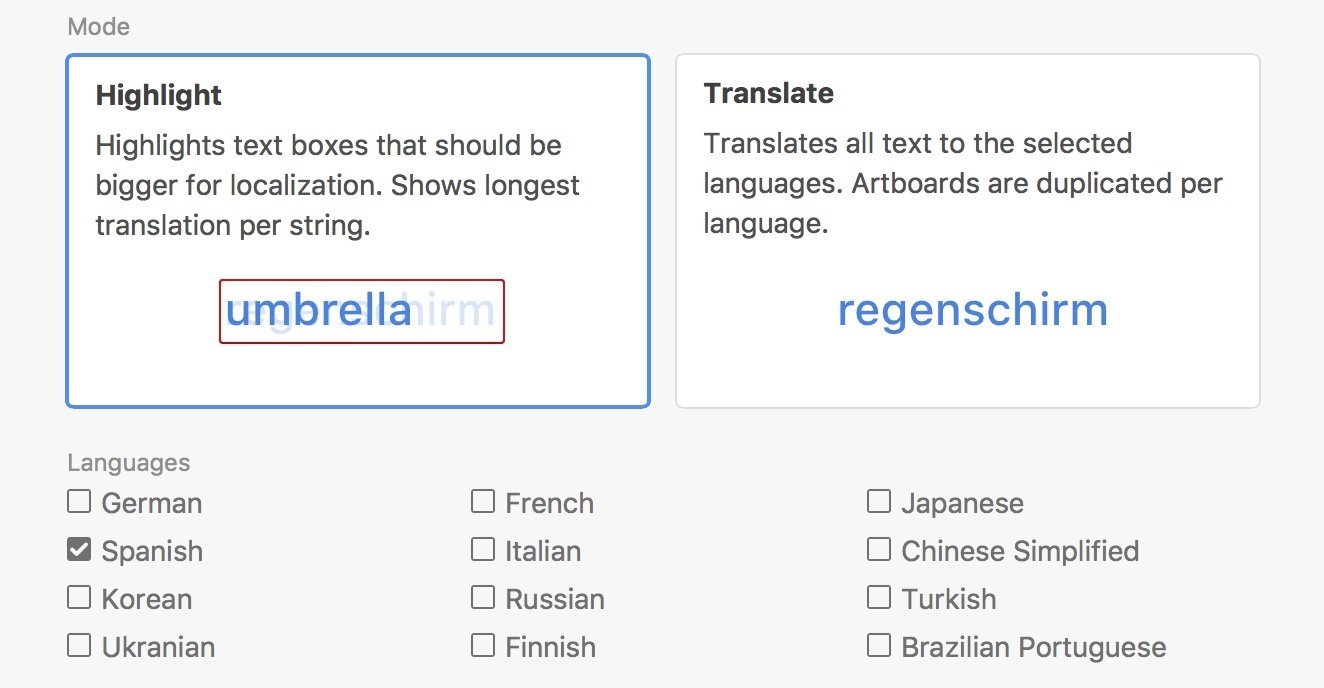Click the regenschirm translation preview
Image resolution: width=1324 pixels, height=688 pixels.
(x=972, y=310)
